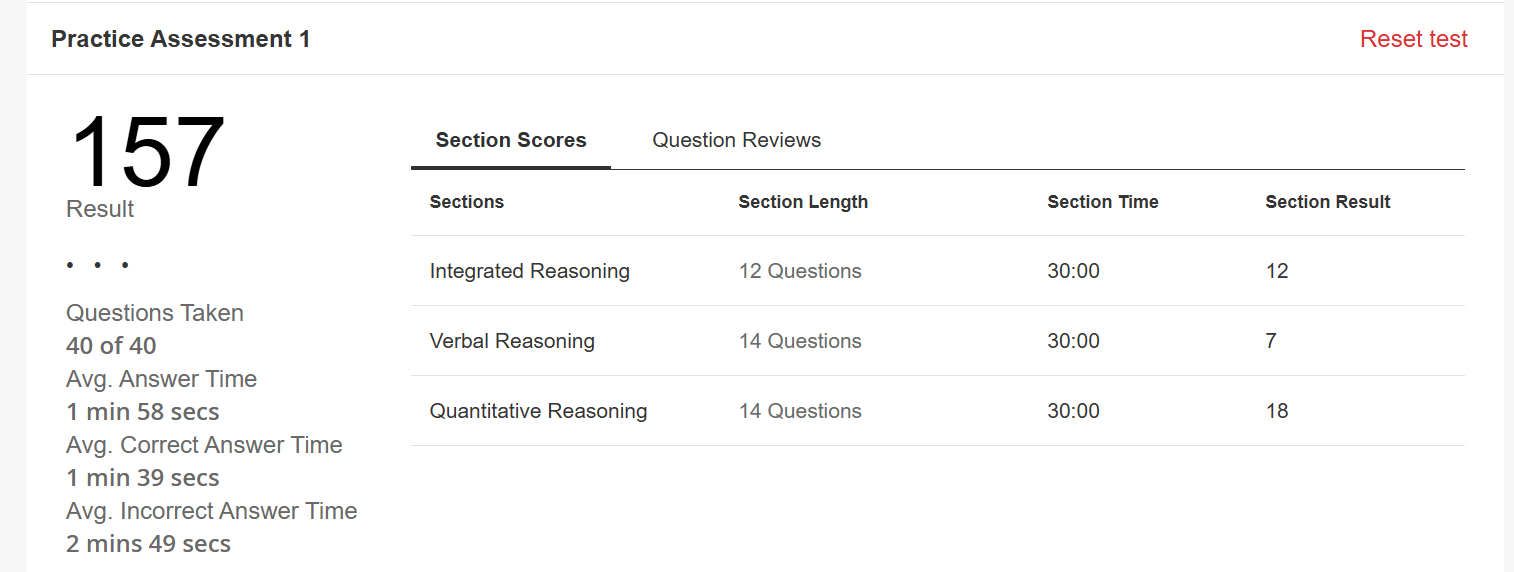Image resolution: width=1514 pixels, height=572 pixels.
Task: Click the Section Time column header
Action: tap(1102, 202)
